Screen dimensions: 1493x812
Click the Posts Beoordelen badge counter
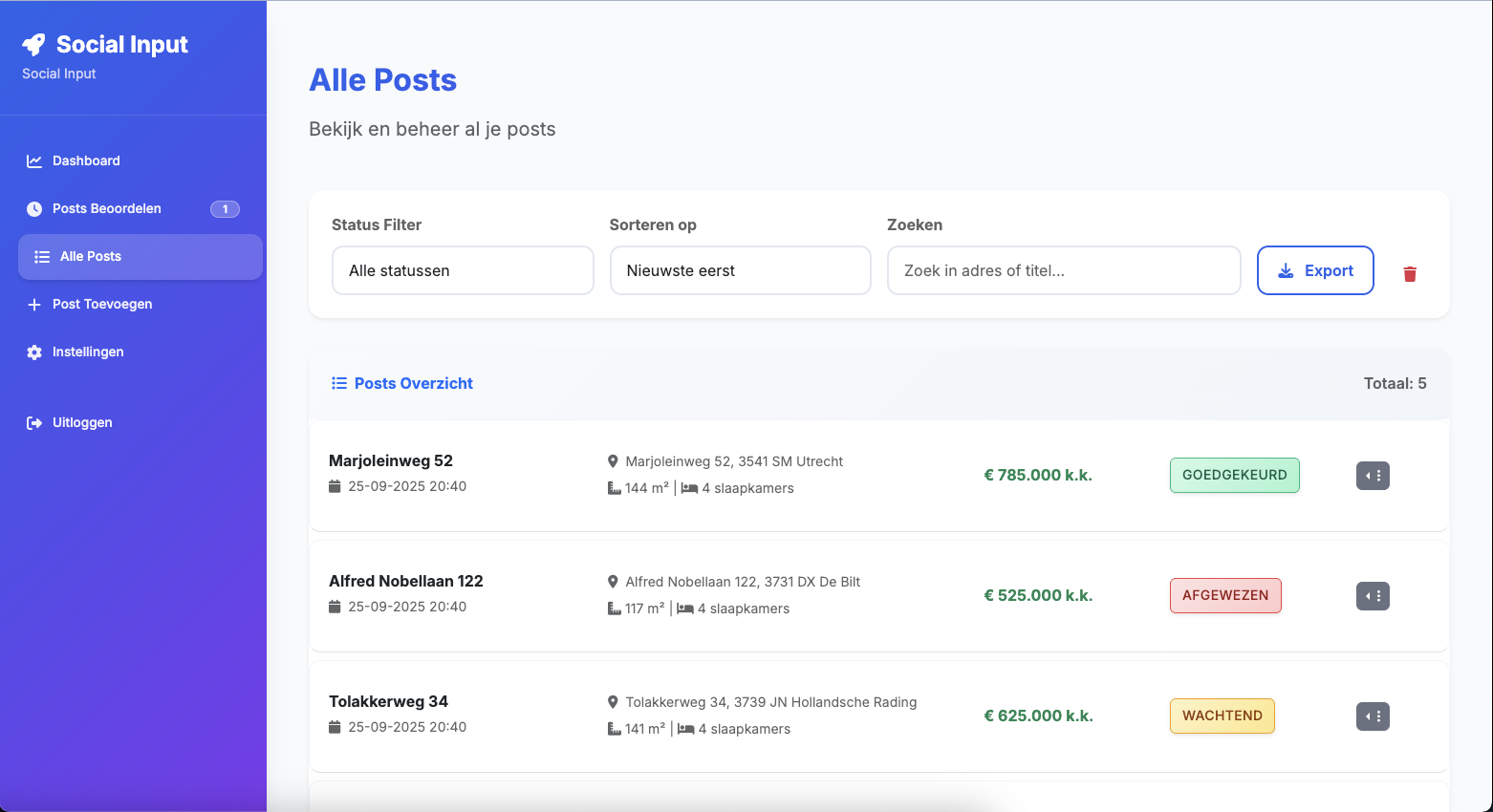pyautogui.click(x=225, y=209)
